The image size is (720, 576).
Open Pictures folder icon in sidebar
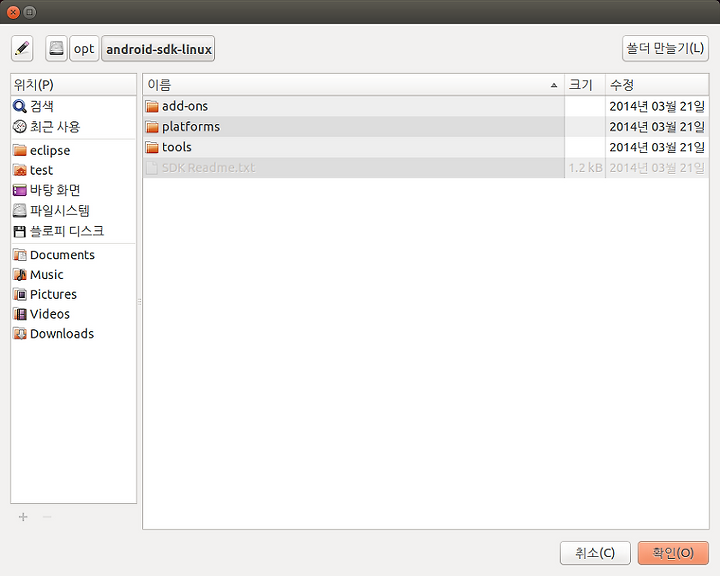click(x=19, y=294)
